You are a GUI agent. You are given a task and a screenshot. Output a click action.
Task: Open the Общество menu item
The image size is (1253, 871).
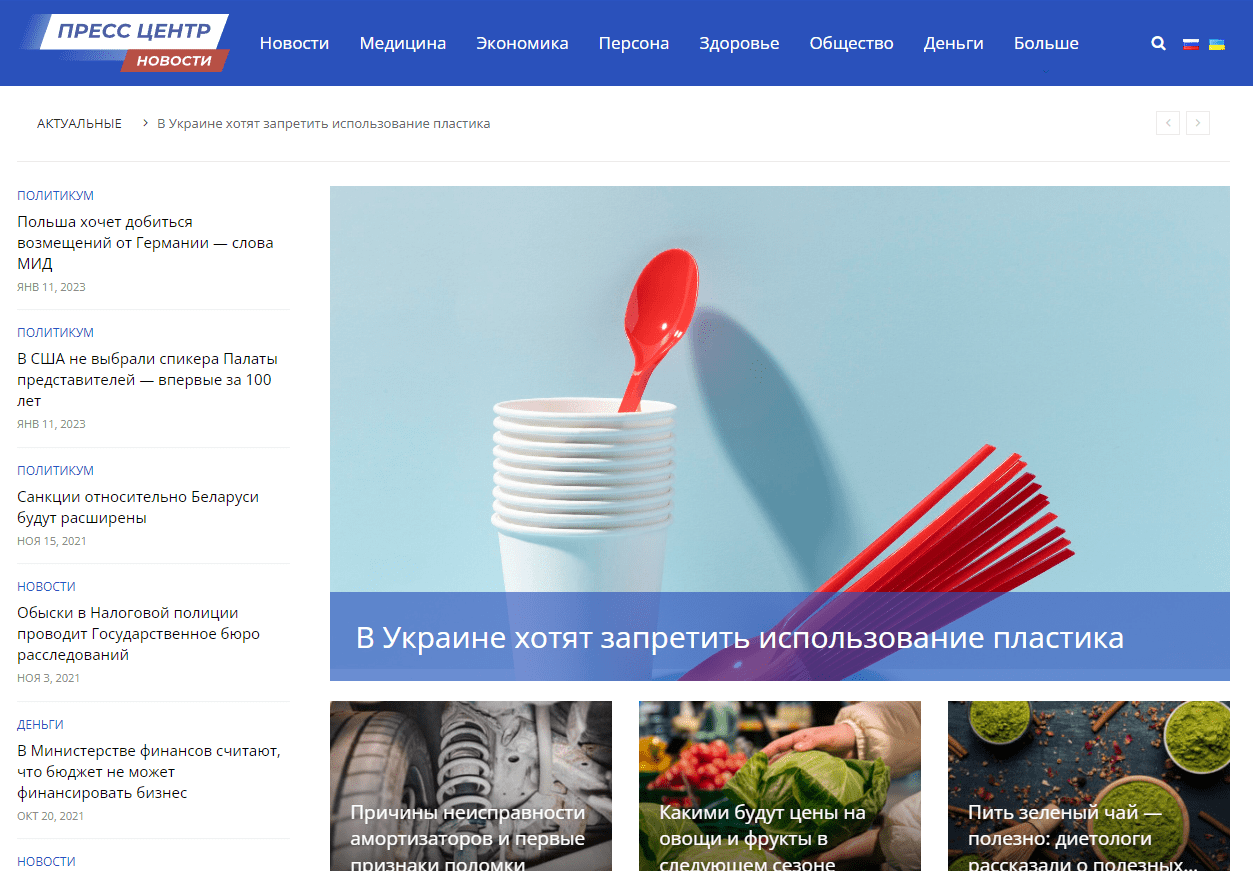[x=852, y=43]
